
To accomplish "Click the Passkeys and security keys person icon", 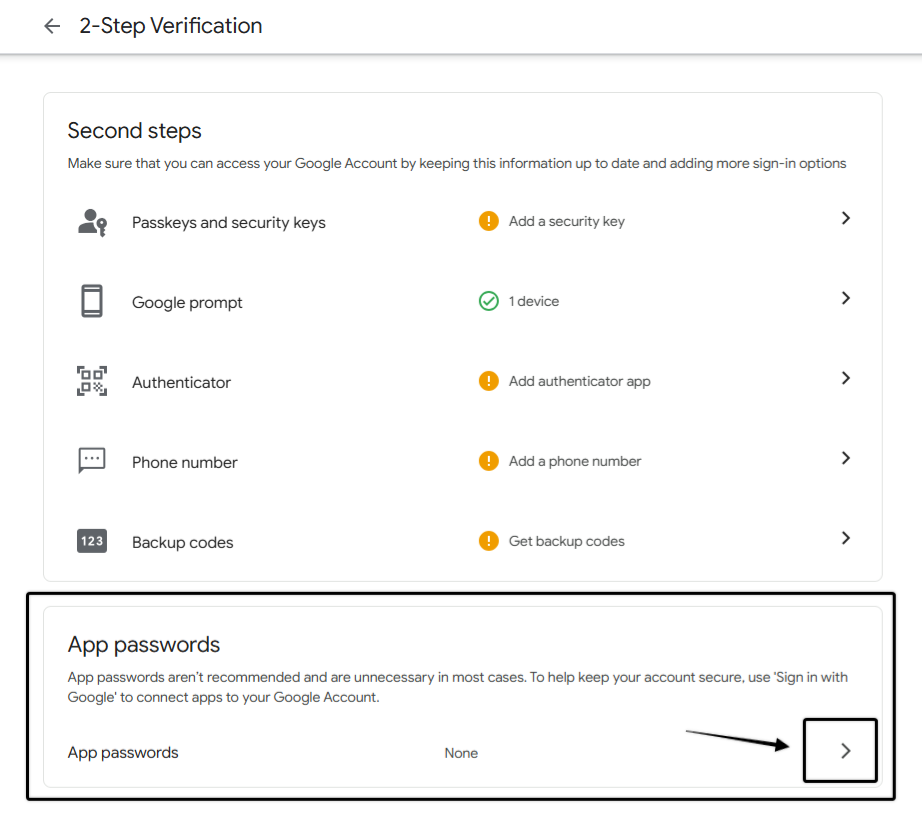I will [92, 223].
